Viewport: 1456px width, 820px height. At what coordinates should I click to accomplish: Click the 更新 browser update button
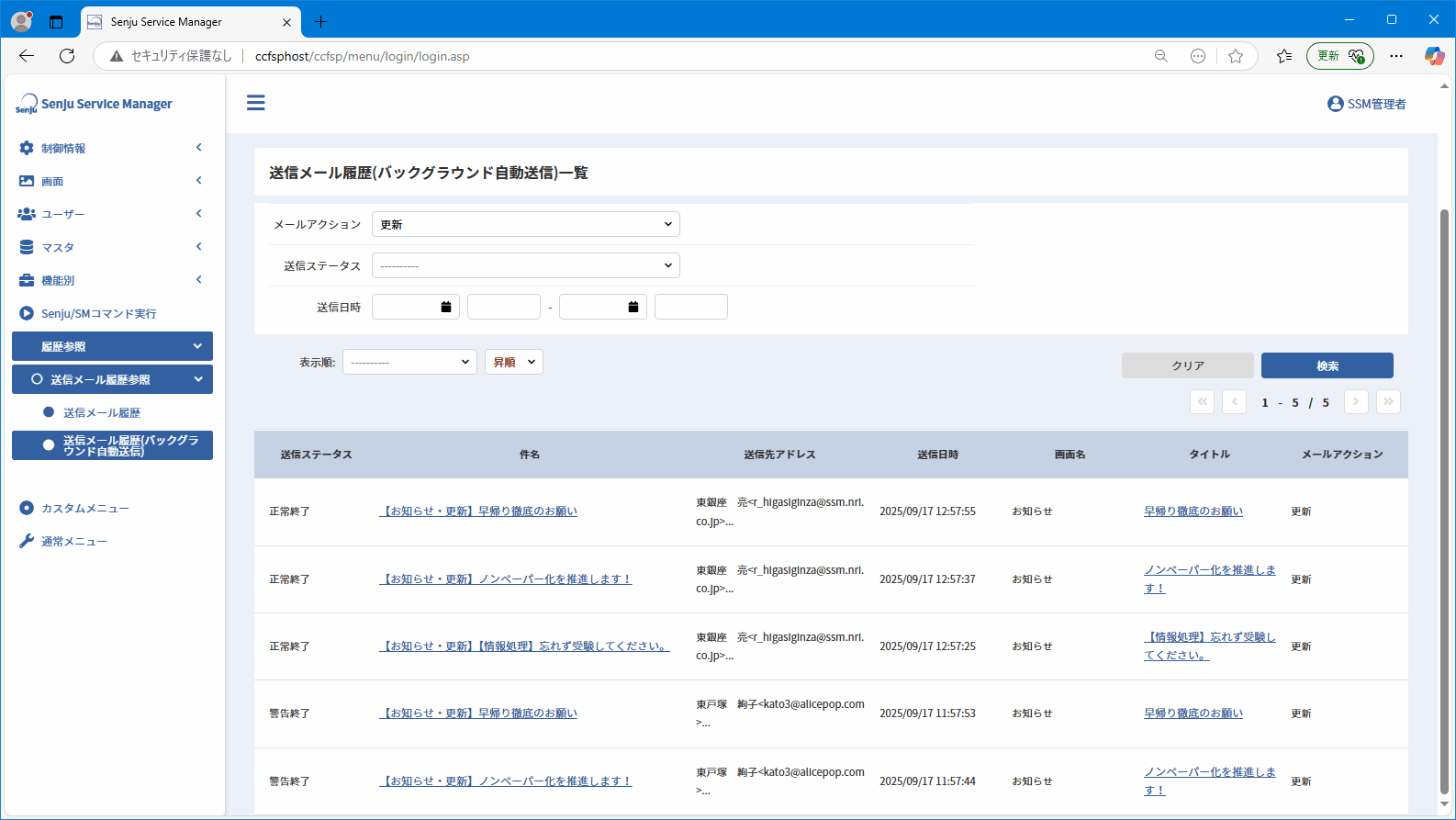click(x=1340, y=56)
